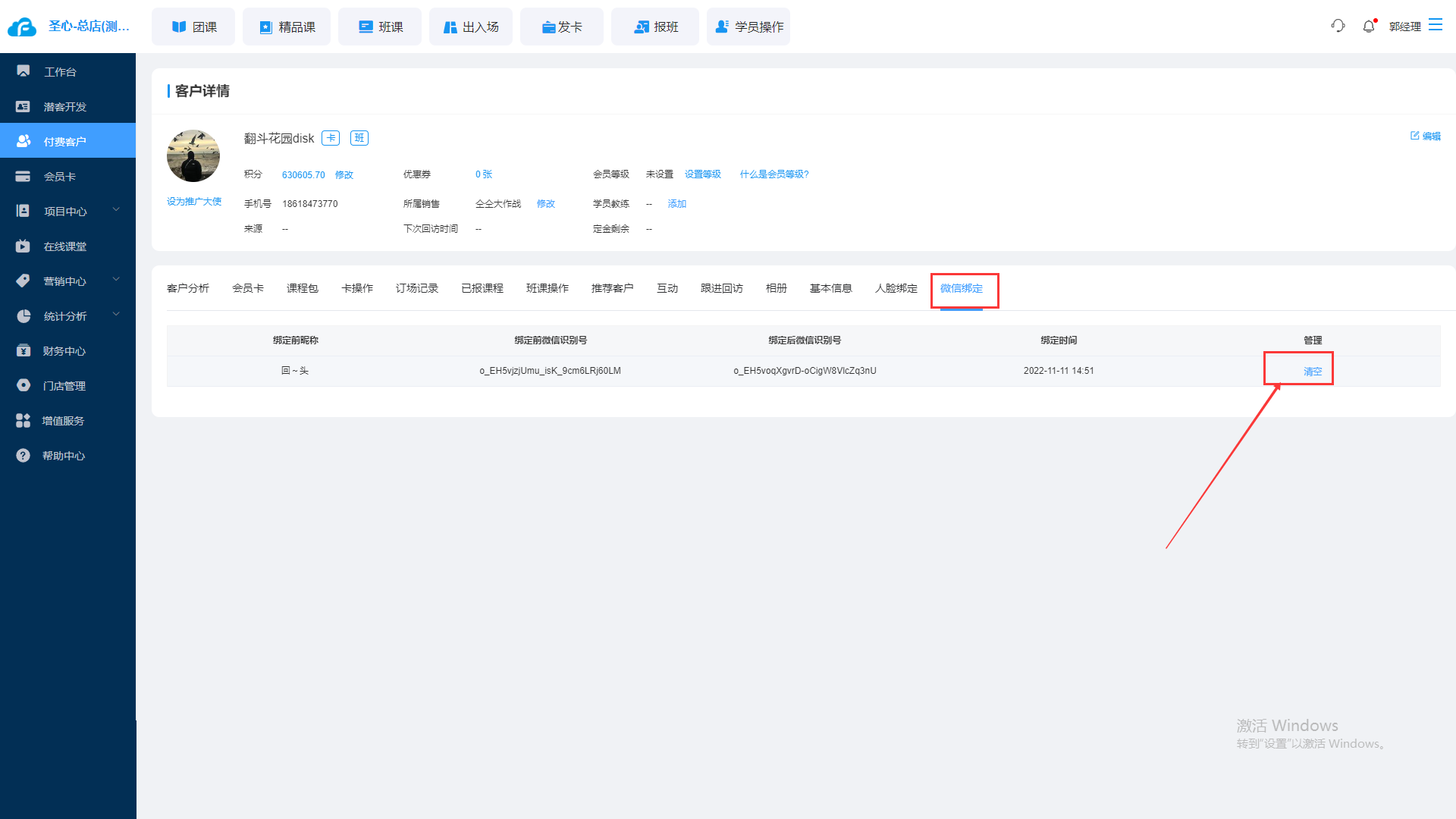Go to 门店管理 in the sidebar
The width and height of the screenshot is (1456, 819).
click(67, 385)
